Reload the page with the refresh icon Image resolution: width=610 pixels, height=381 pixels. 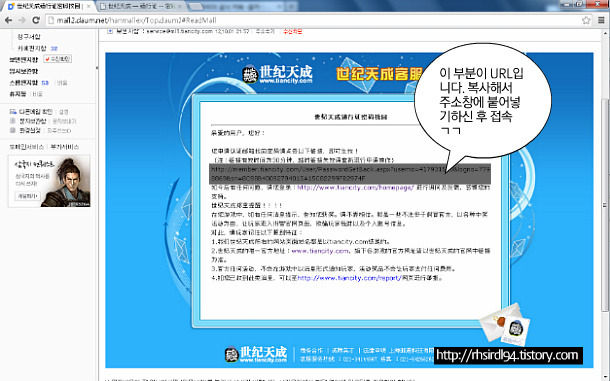(x=36, y=20)
